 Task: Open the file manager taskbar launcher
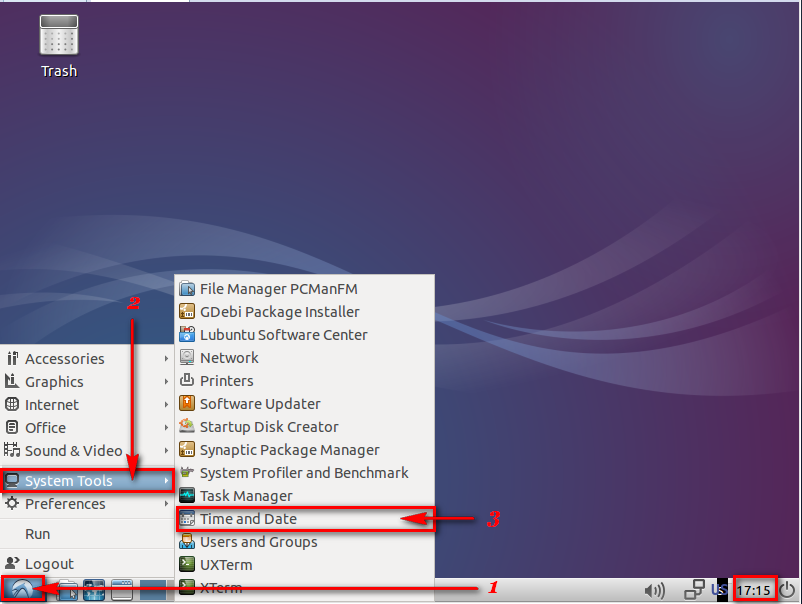(67, 590)
